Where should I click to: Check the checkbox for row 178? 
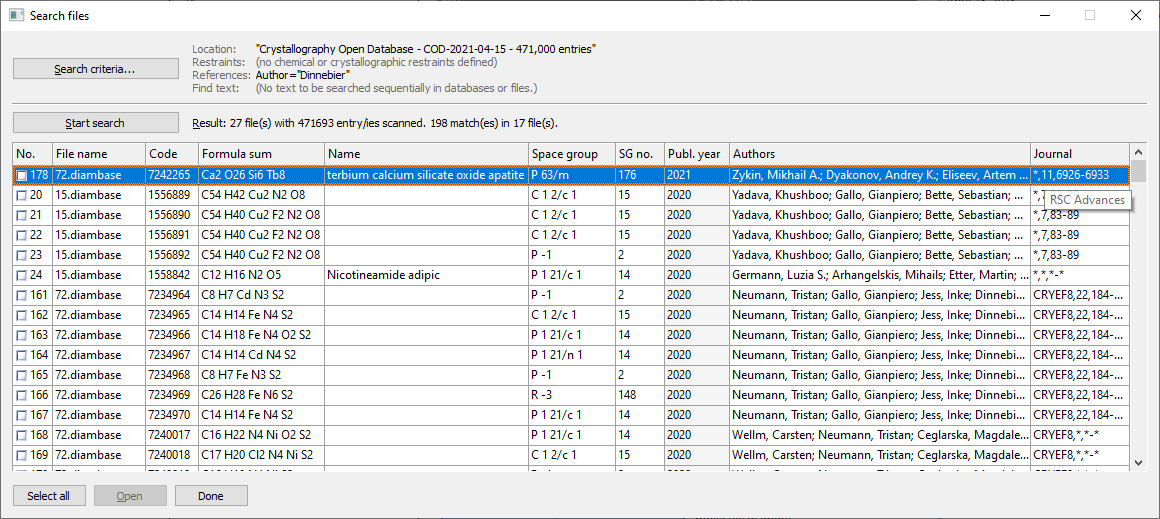pos(22,175)
